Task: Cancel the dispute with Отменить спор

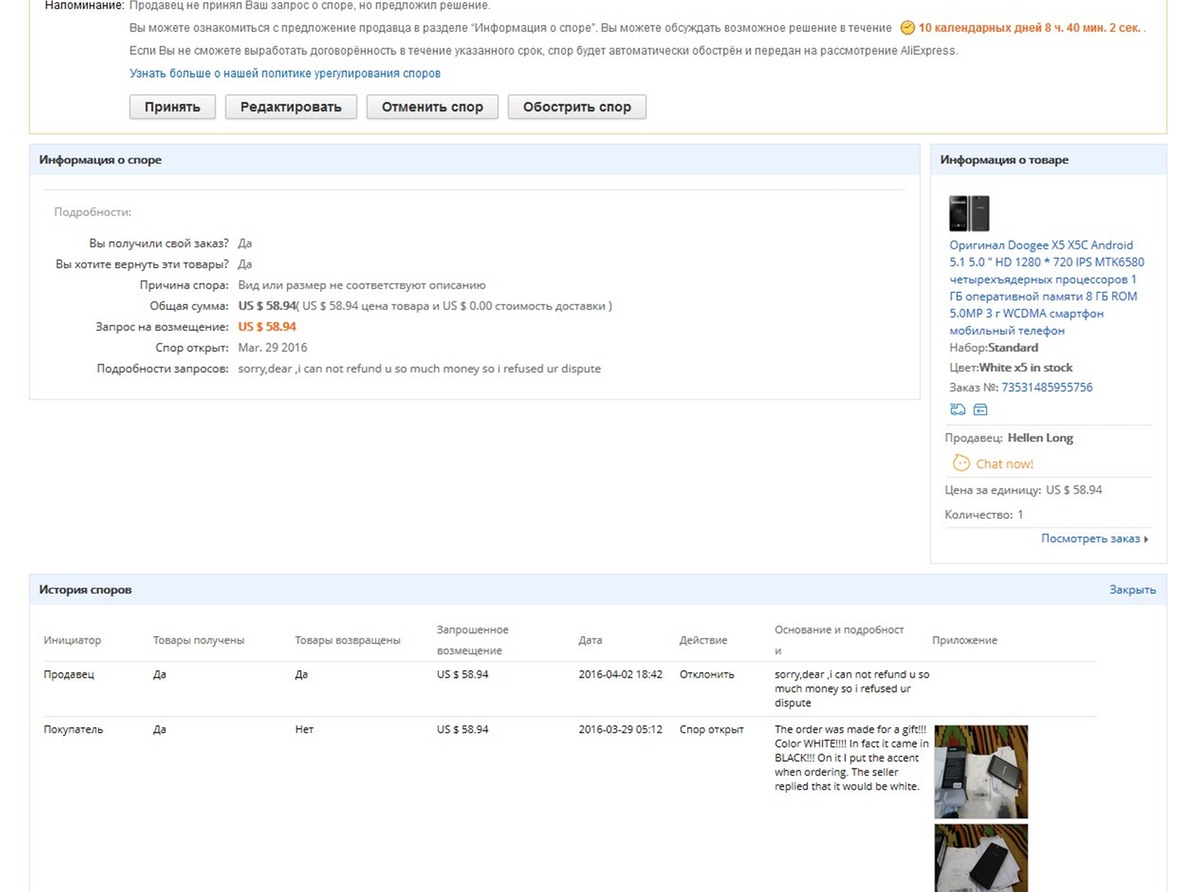Action: (x=432, y=107)
